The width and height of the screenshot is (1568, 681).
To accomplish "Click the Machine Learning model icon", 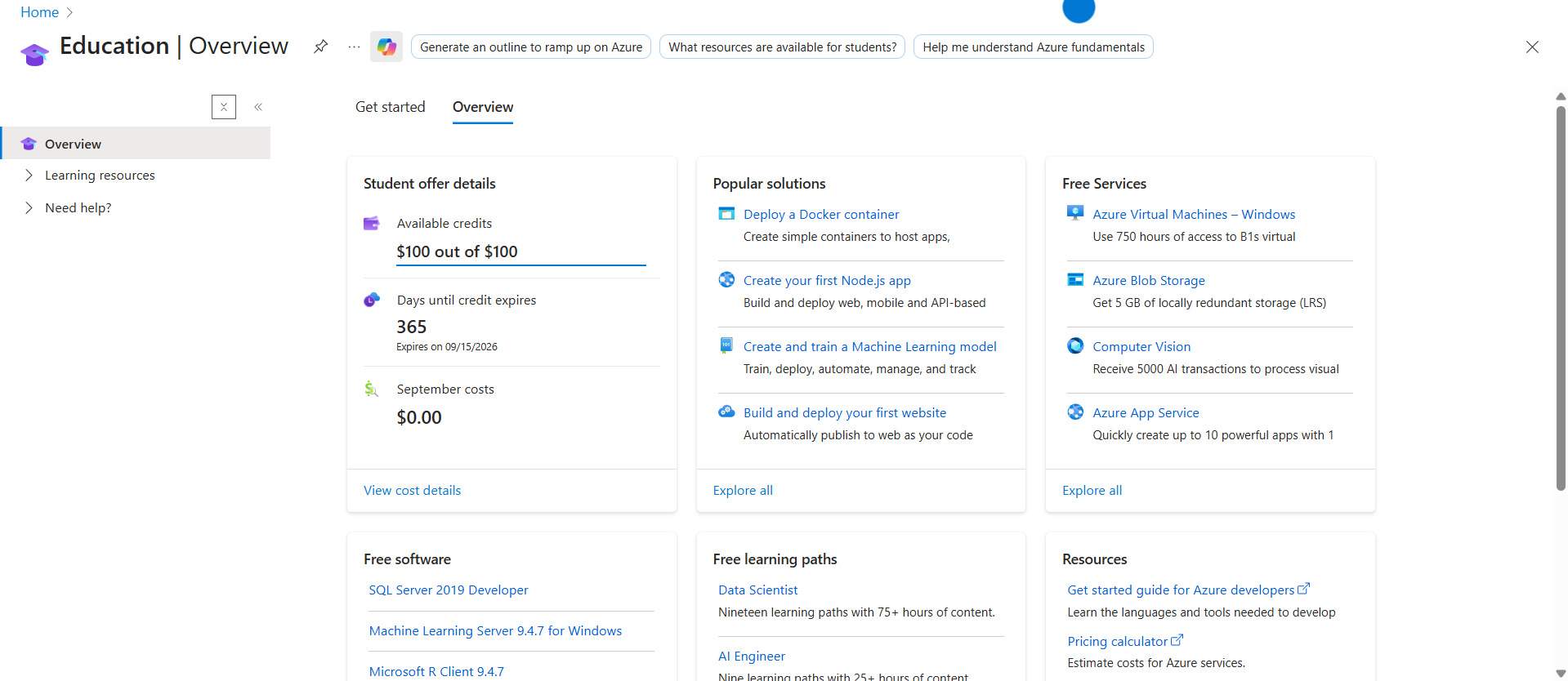I will point(726,345).
